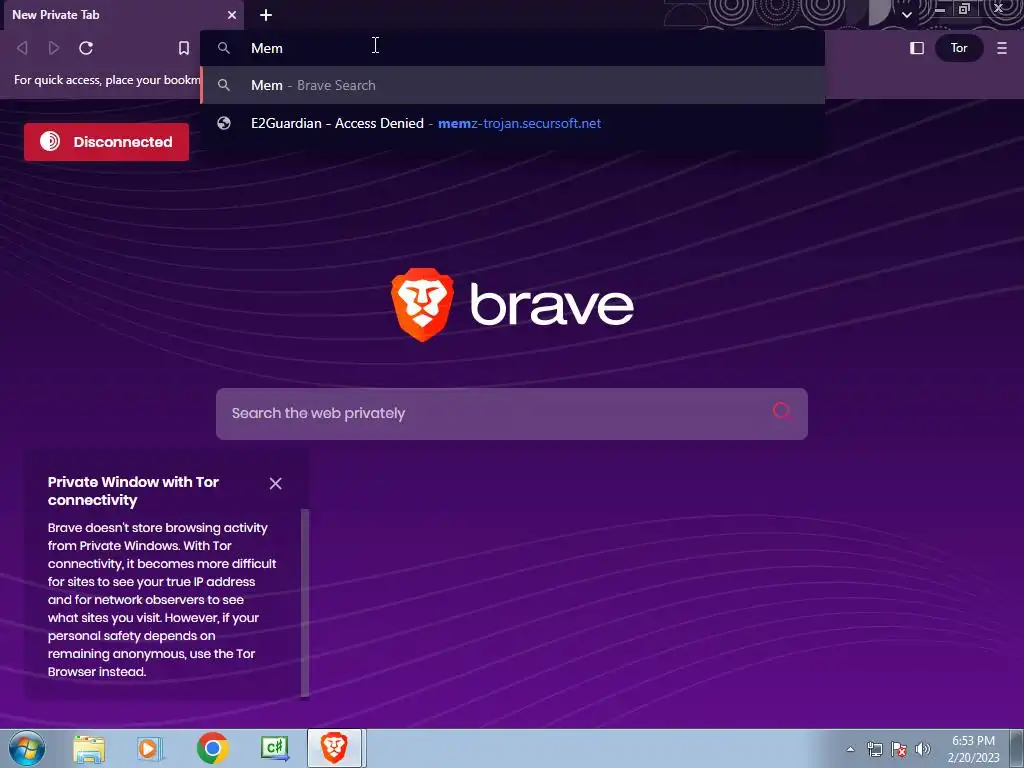Open the C# application in taskbar
The image size is (1024, 768).
(x=274, y=748)
